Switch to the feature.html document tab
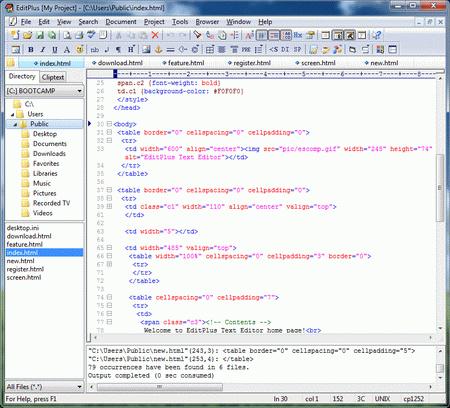This screenshot has height=408, width=450. (x=183, y=63)
